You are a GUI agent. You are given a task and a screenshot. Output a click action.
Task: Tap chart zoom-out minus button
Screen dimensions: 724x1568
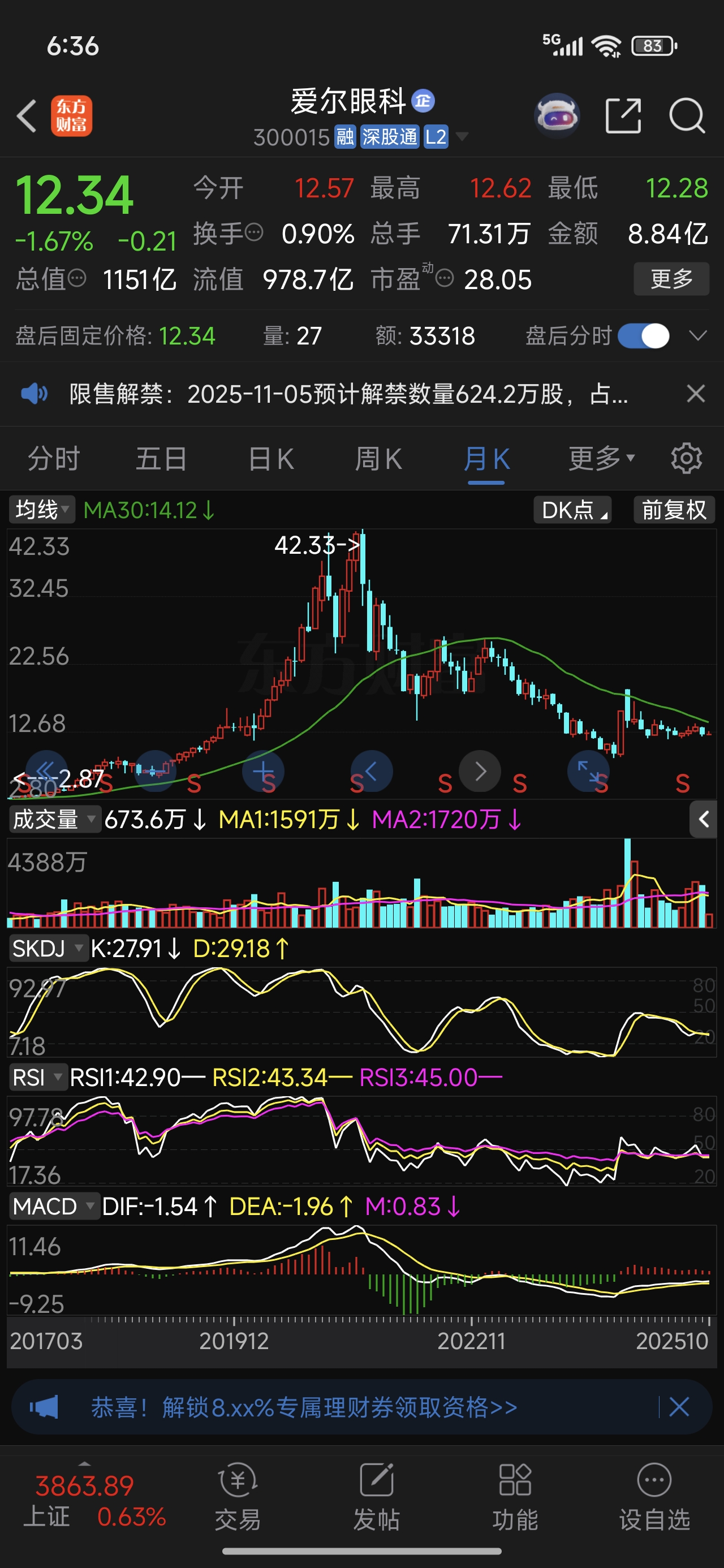coord(156,771)
